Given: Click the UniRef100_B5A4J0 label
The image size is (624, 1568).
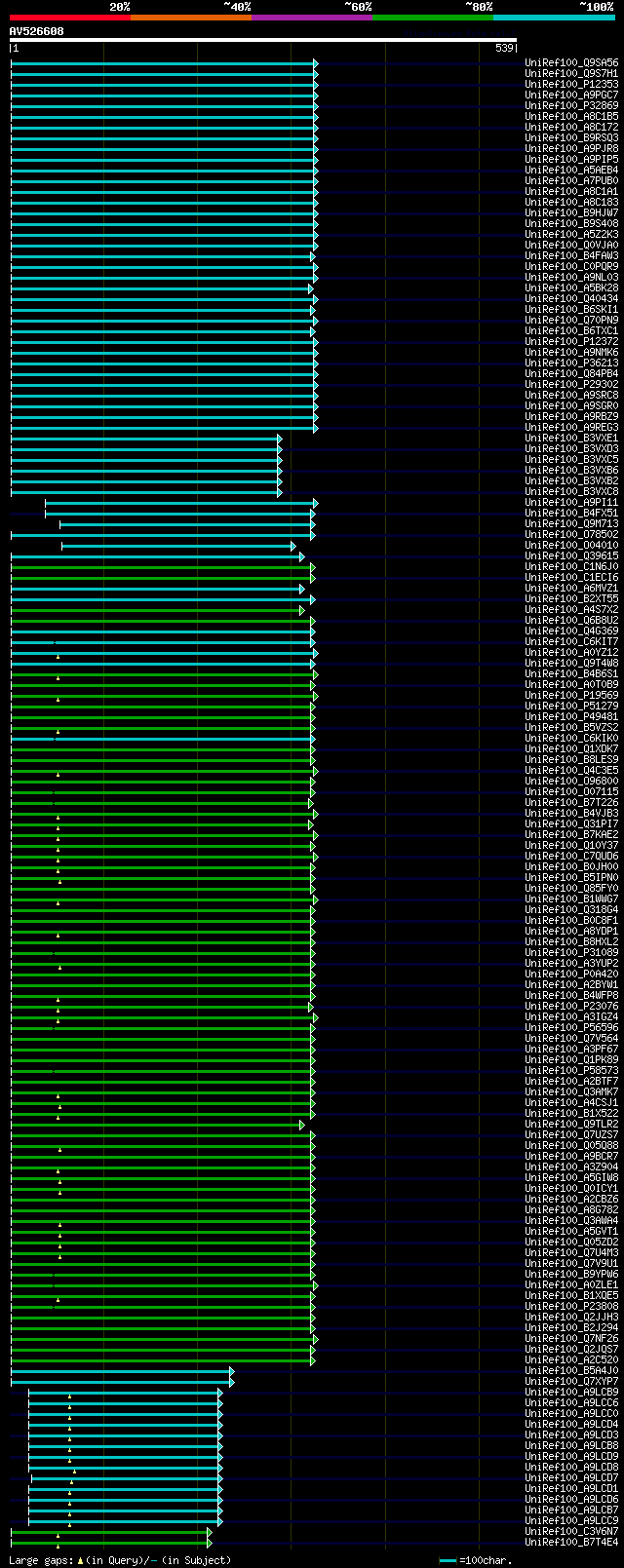Looking at the screenshot, I should 571,1371.
